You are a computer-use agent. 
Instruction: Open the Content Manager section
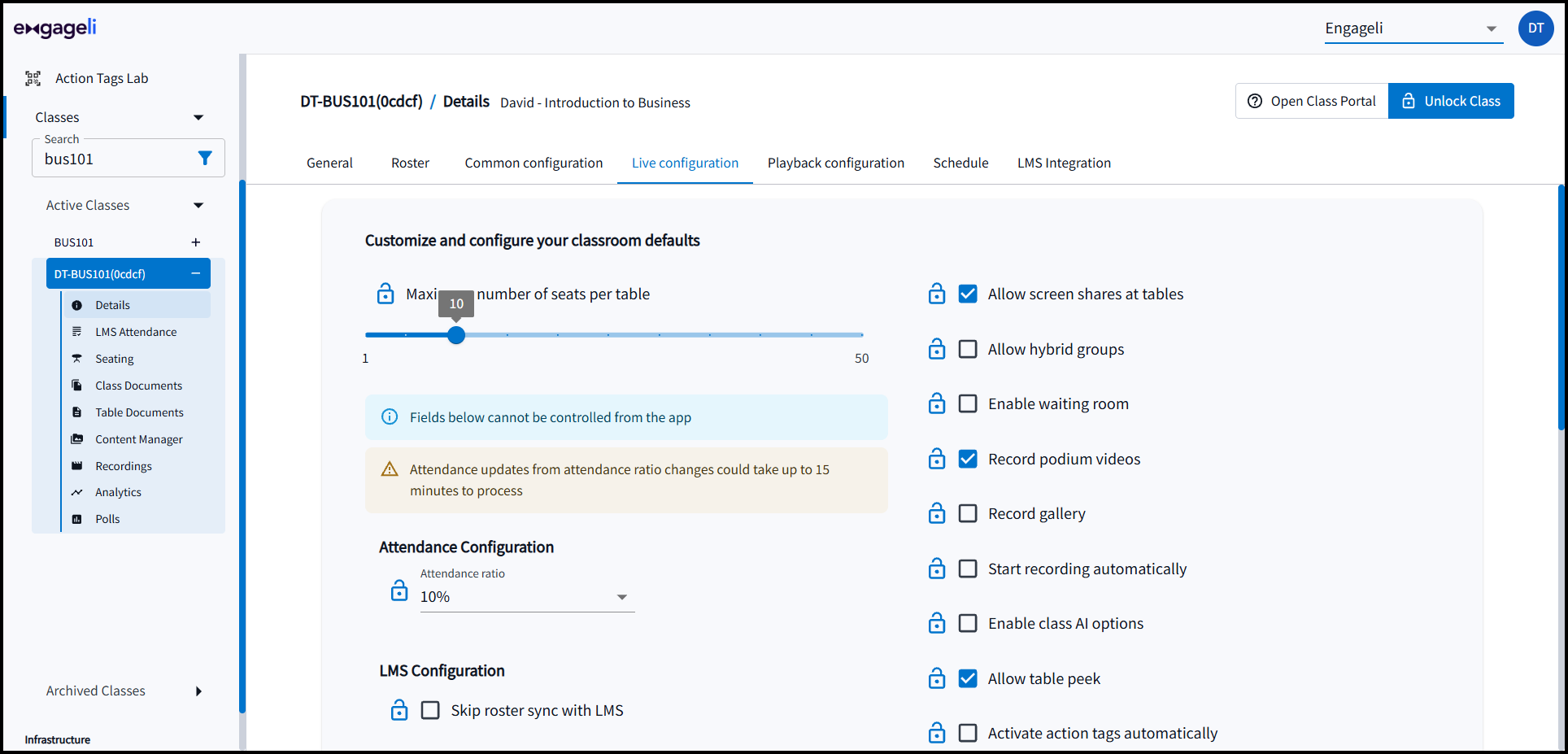(77, 438)
